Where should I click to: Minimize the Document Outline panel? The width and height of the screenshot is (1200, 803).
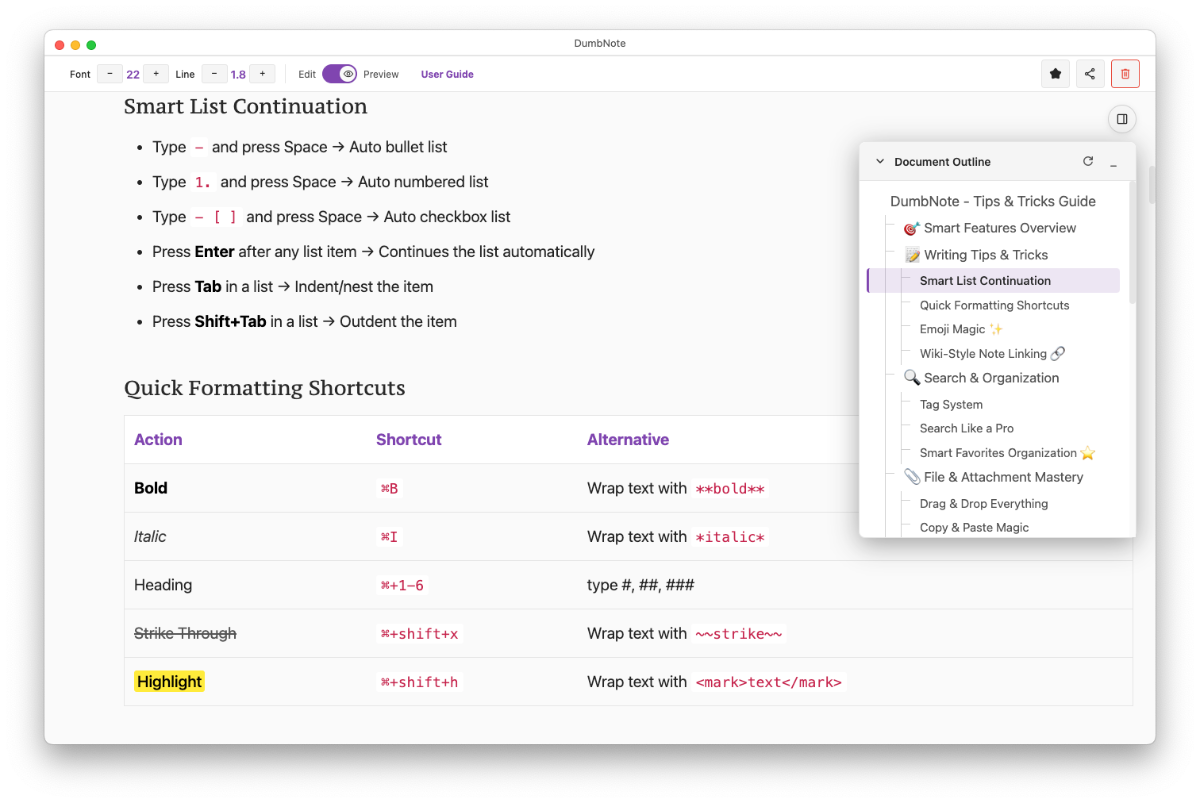pos(1114,161)
